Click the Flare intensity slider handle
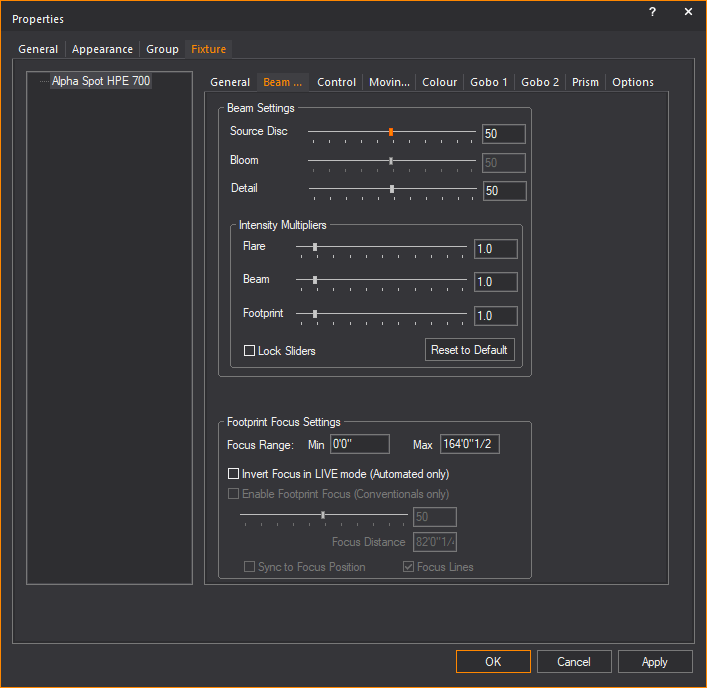 point(315,246)
